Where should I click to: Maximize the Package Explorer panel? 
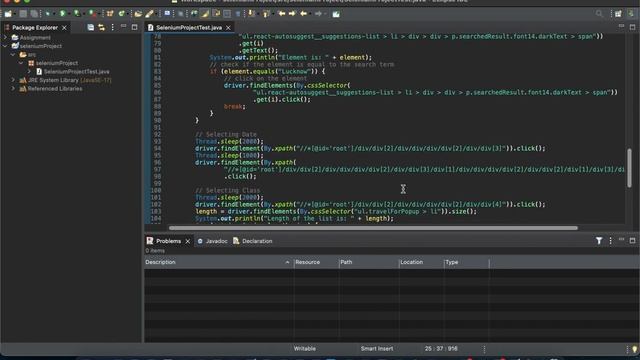(x=134, y=27)
